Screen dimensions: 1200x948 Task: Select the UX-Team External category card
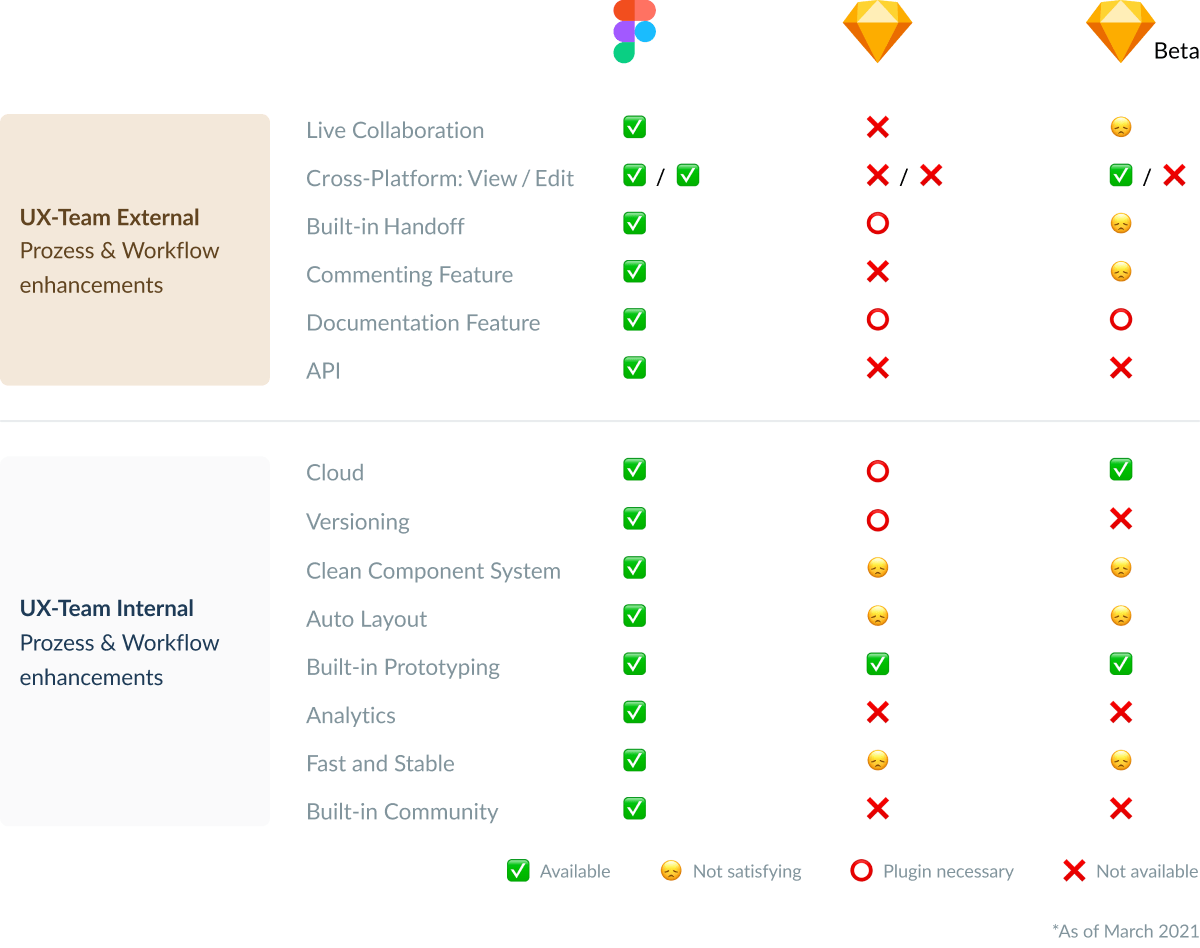pyautogui.click(x=135, y=250)
